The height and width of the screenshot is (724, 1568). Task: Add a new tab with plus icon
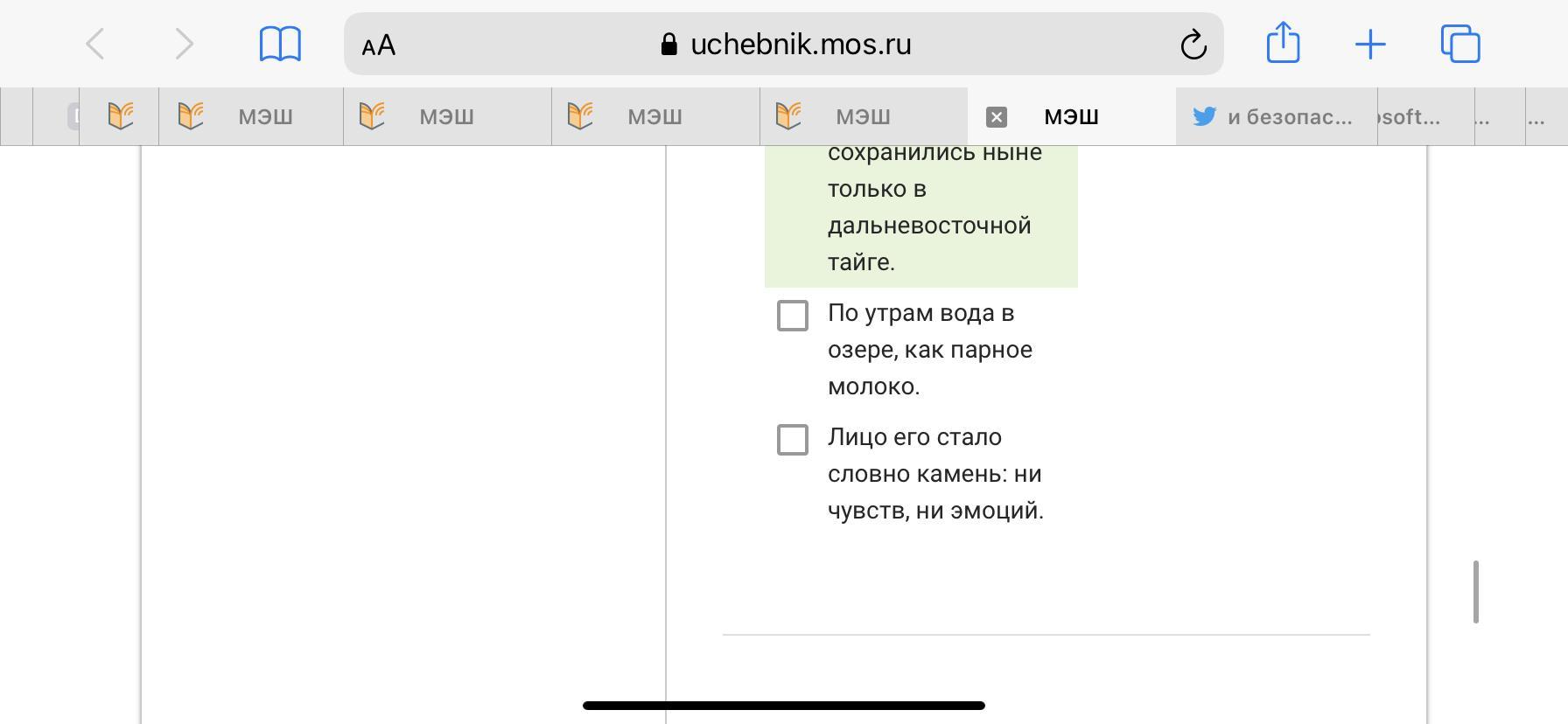click(x=1370, y=45)
